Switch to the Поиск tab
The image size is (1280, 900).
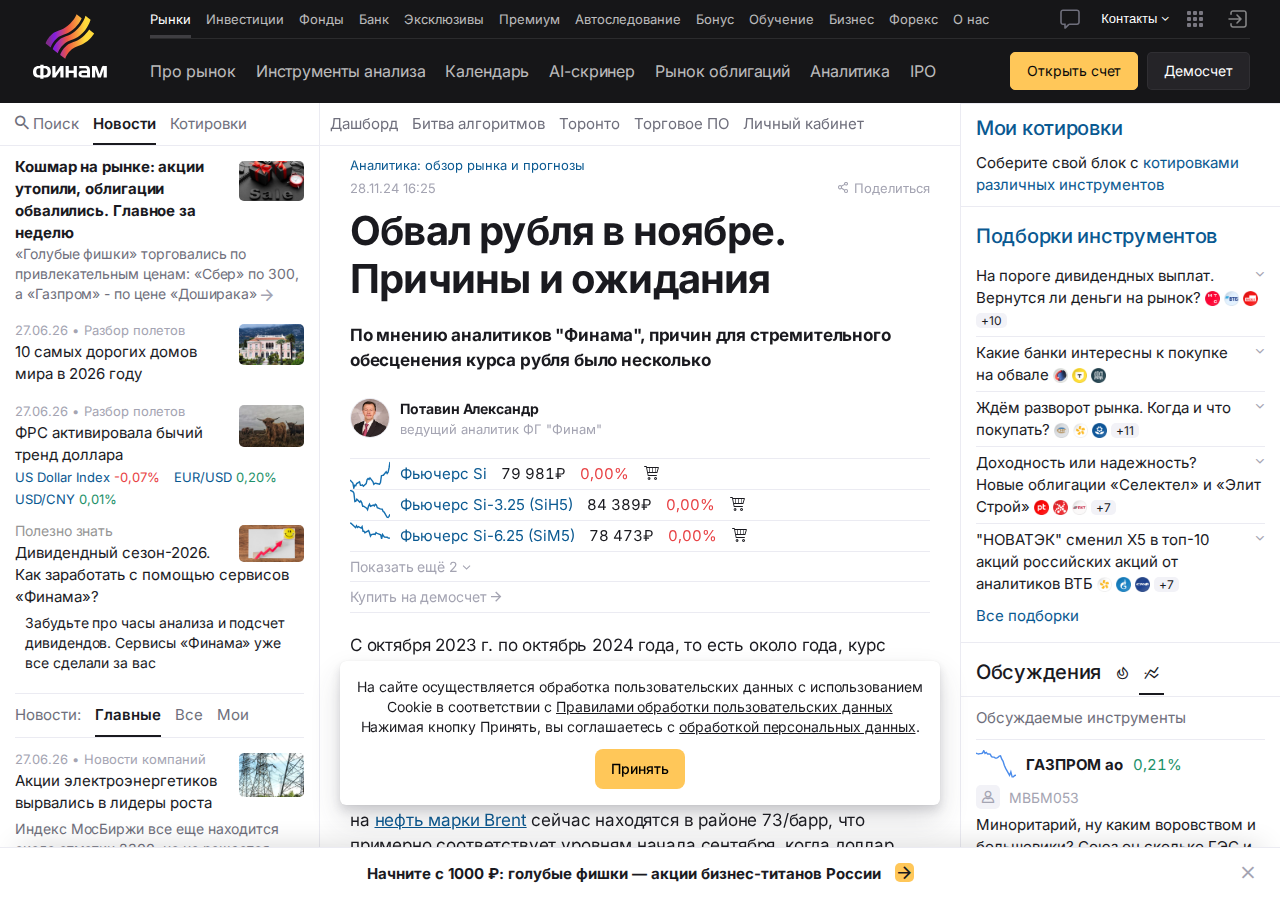pyautogui.click(x=47, y=123)
